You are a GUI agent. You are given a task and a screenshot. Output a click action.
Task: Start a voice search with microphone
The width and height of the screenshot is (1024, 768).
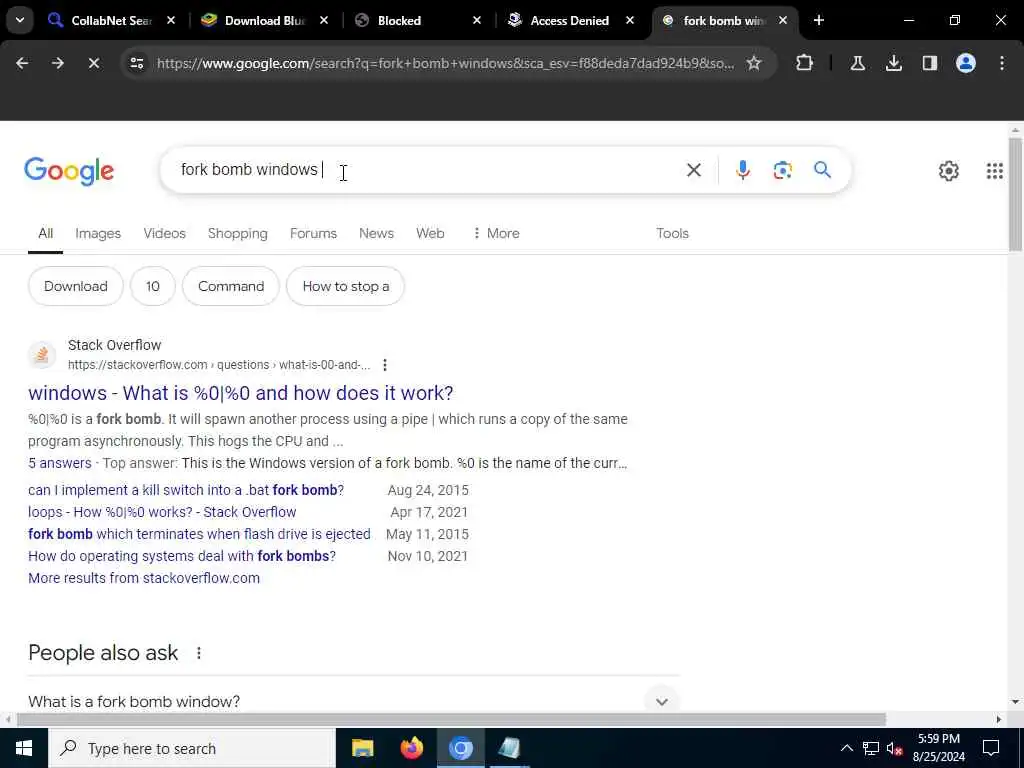(743, 170)
